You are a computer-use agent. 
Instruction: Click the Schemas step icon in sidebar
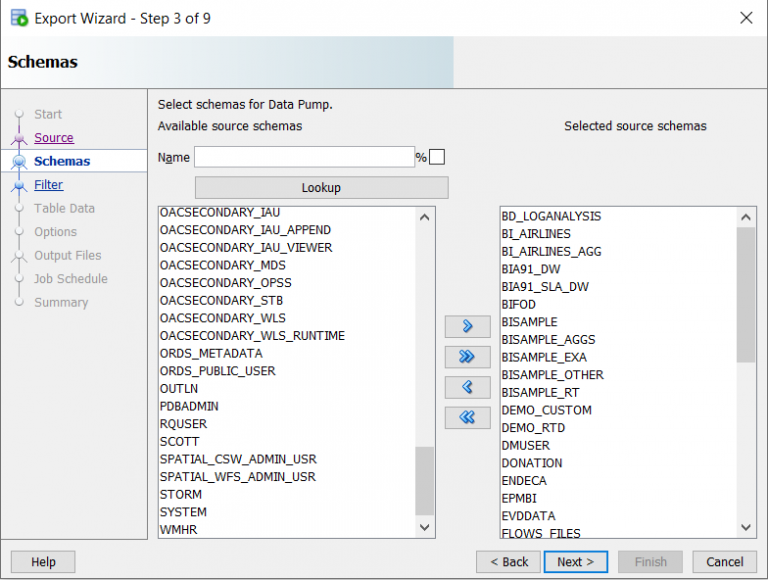19,161
